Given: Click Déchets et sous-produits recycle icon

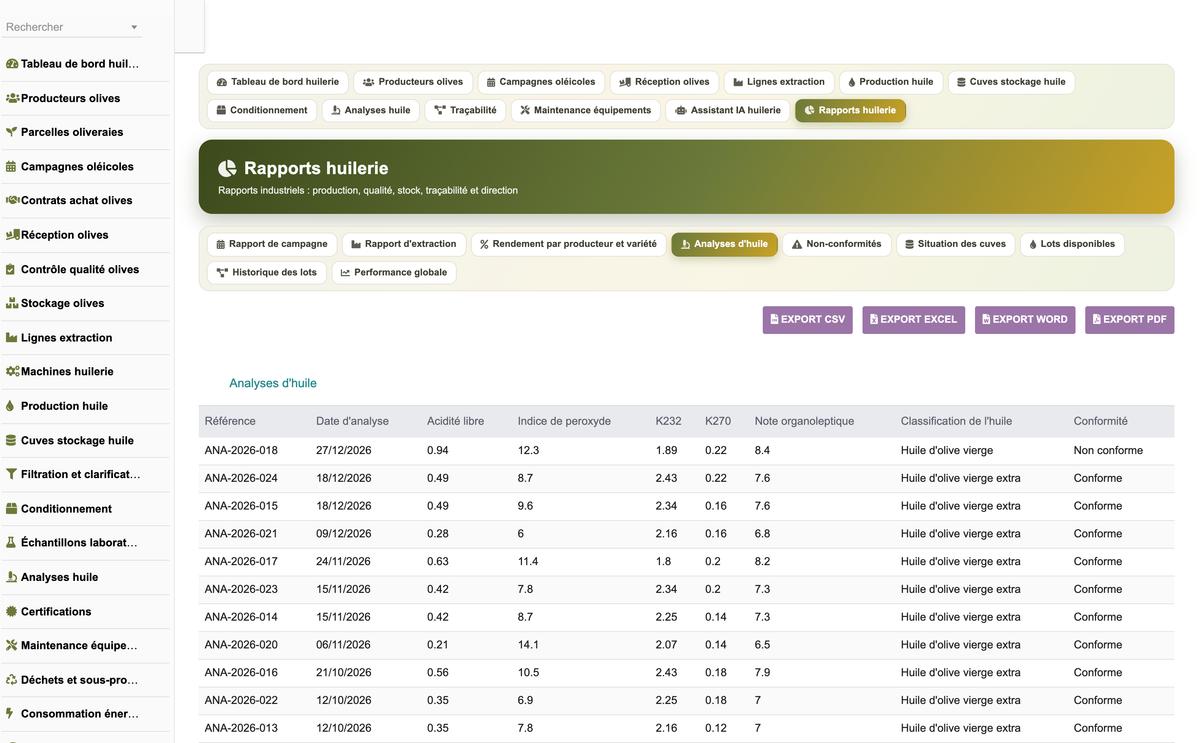Looking at the screenshot, I should [12, 680].
